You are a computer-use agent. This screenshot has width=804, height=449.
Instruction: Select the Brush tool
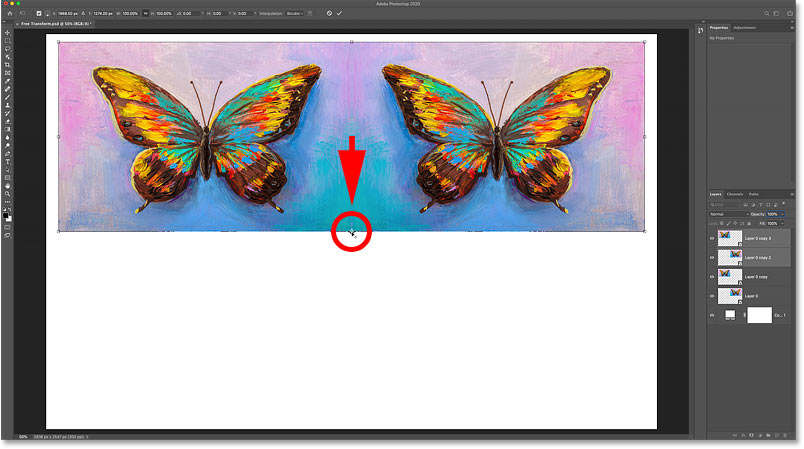click(8, 97)
